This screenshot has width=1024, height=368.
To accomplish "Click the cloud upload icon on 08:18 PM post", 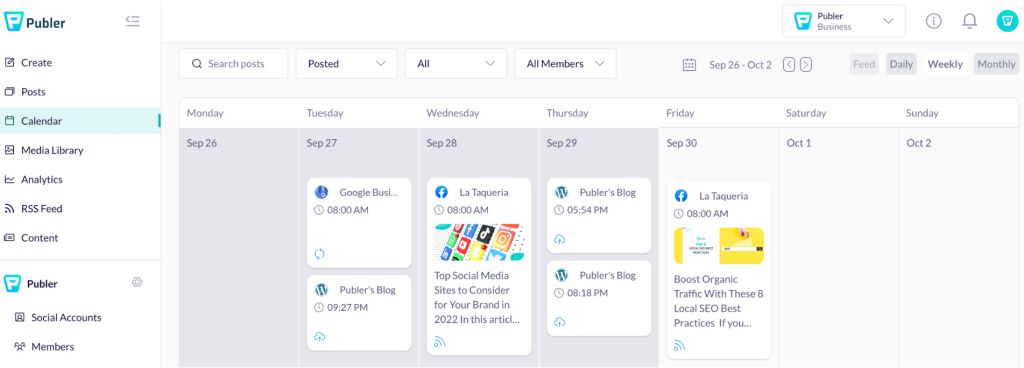I will pos(560,322).
